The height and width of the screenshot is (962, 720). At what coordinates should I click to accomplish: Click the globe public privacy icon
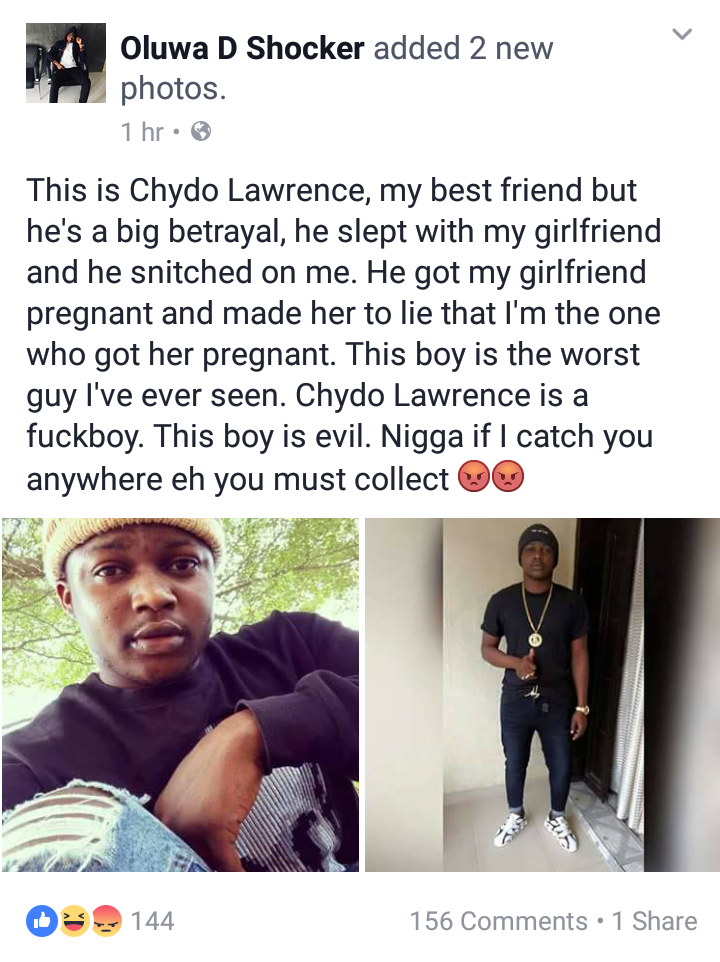tap(201, 131)
